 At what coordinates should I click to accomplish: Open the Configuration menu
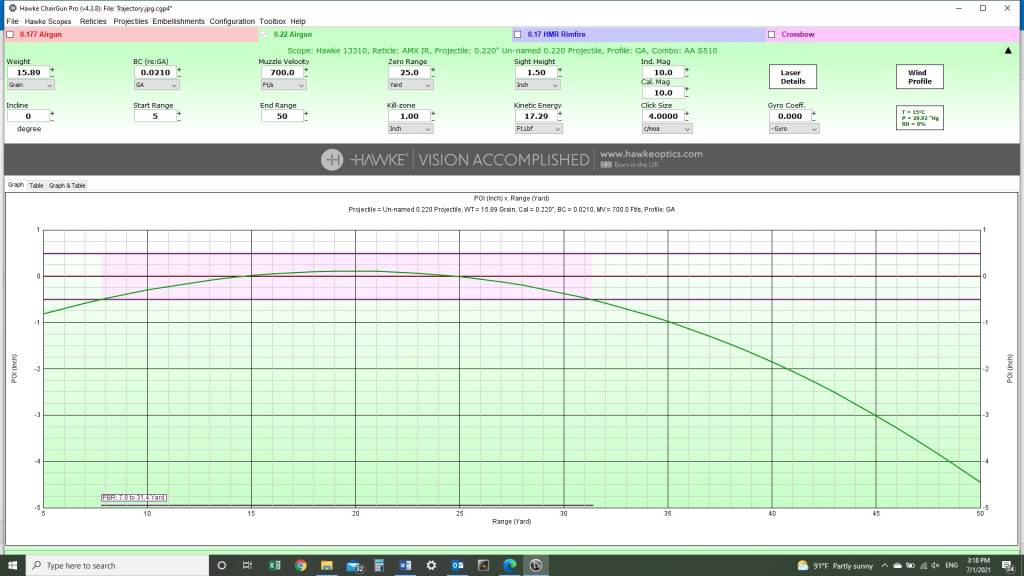232,22
